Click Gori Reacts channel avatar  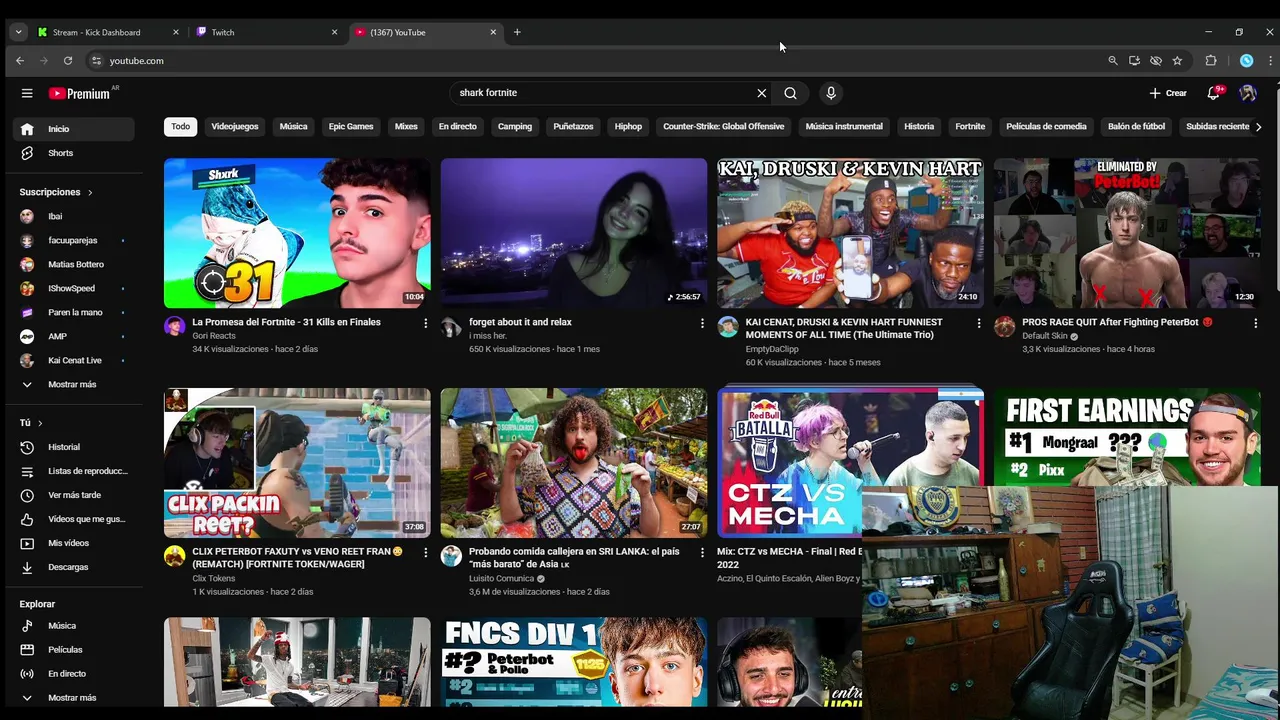[x=175, y=327]
